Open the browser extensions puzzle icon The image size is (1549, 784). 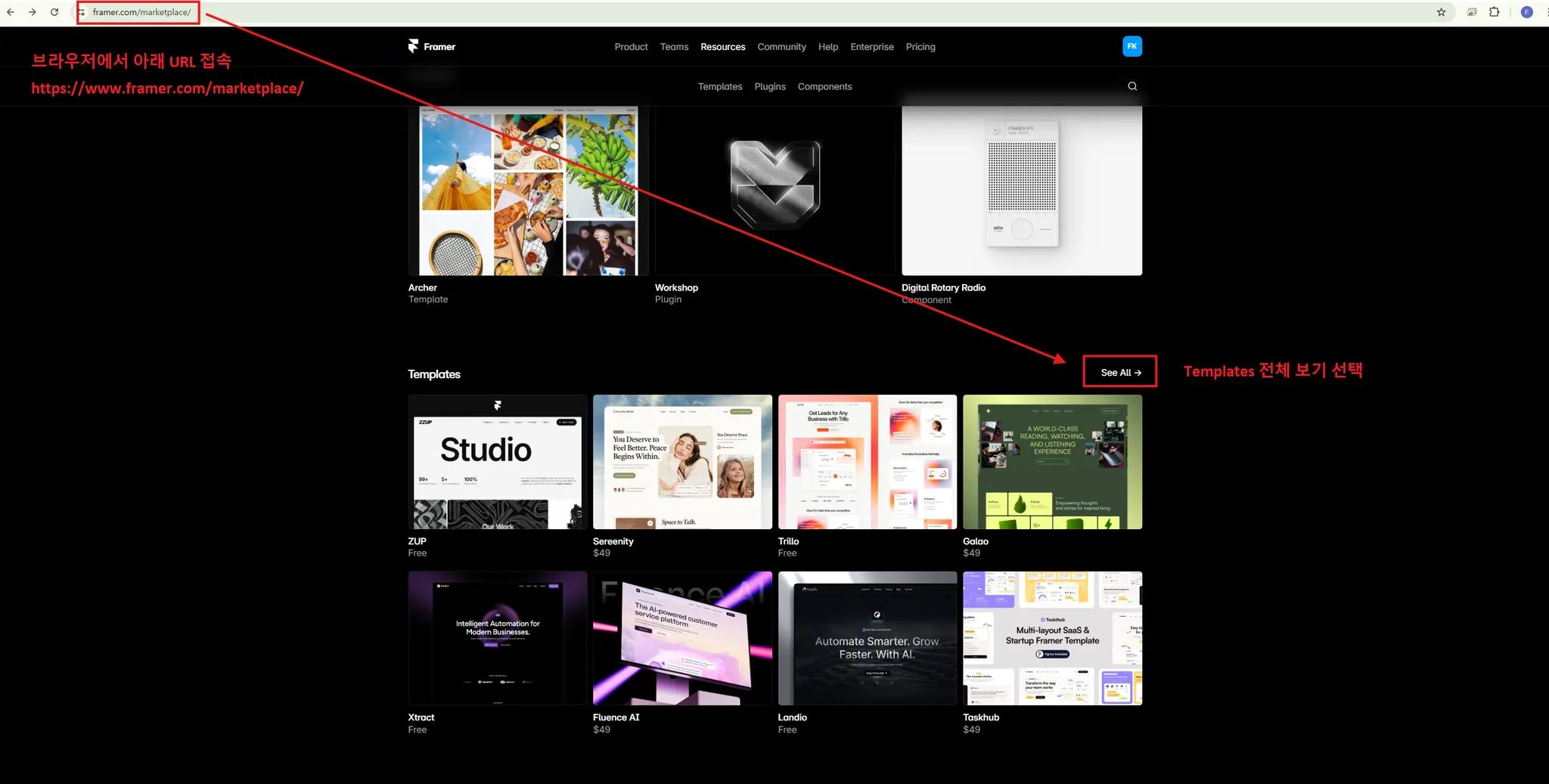1494,12
